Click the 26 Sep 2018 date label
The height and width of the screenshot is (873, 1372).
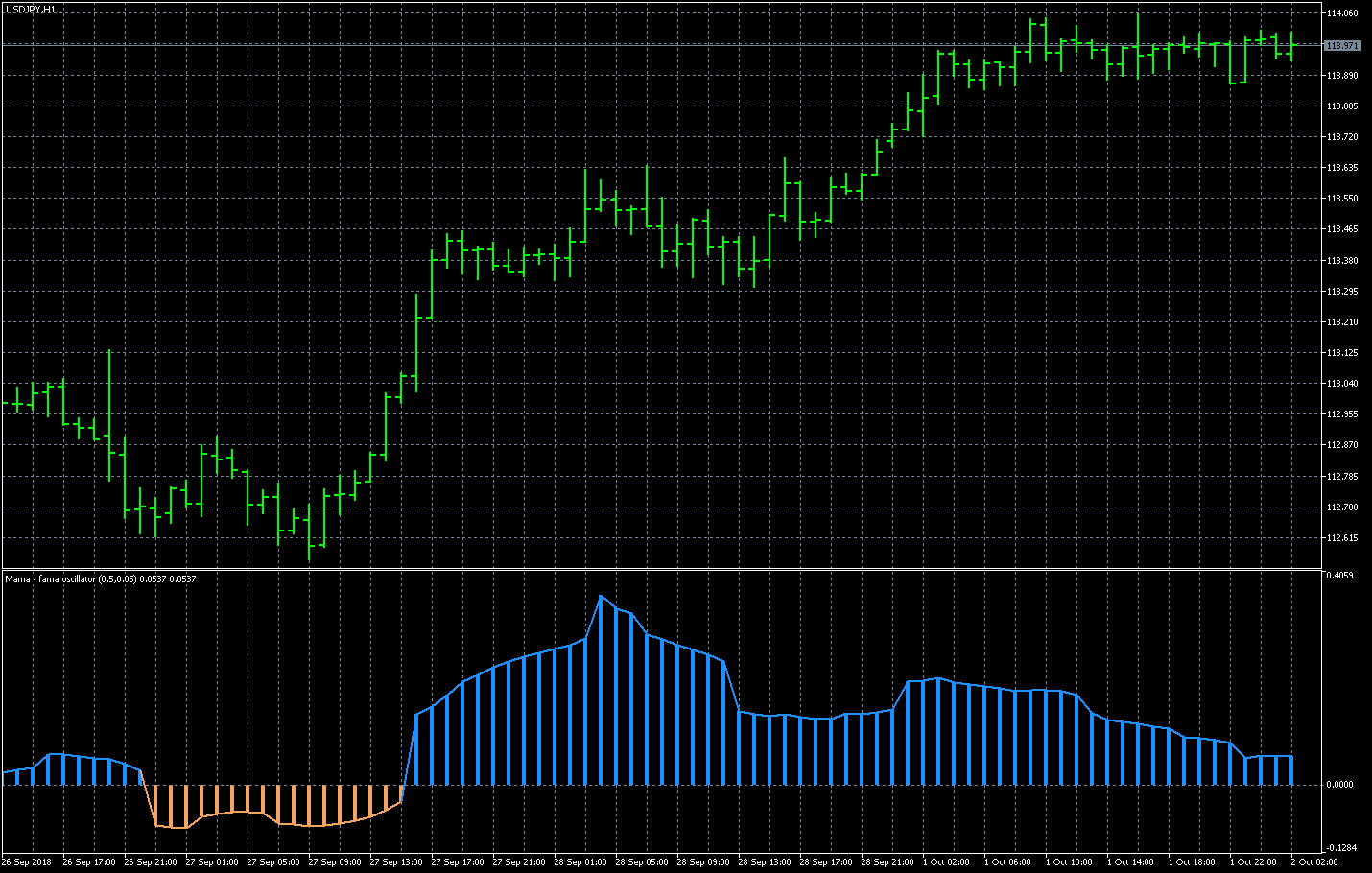coord(28,862)
